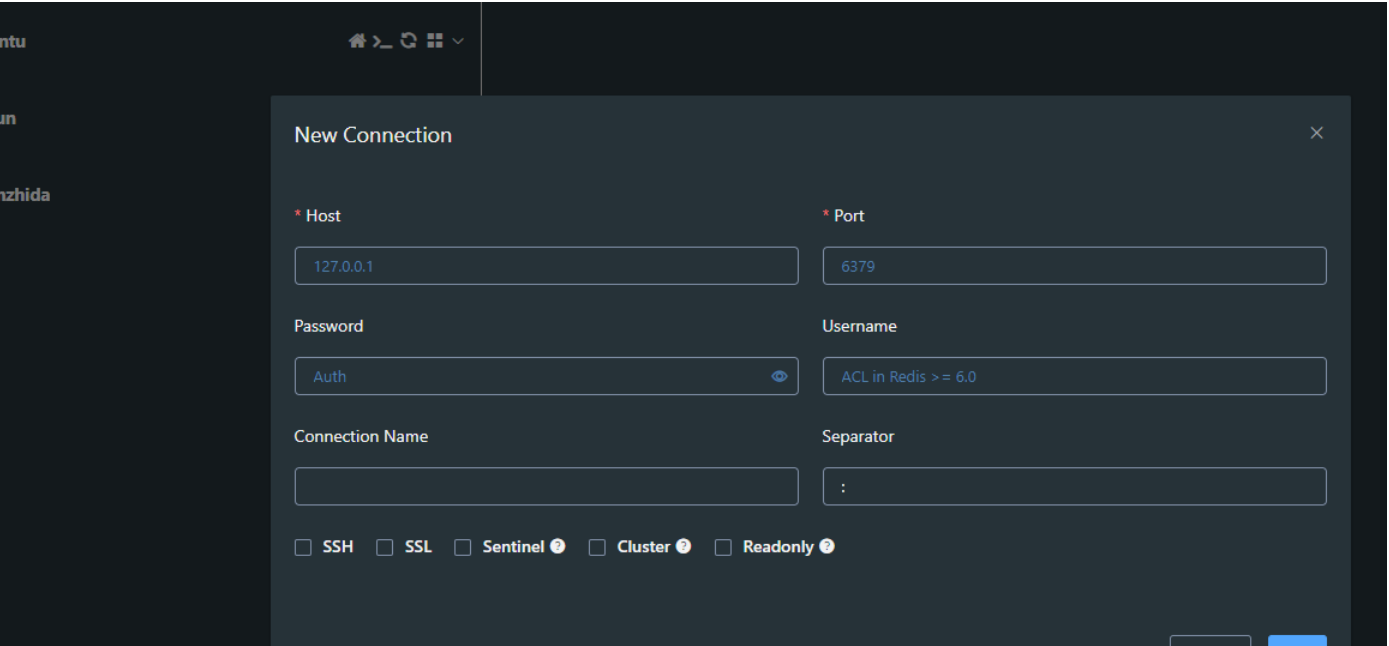Open the Redis console terminal icon

point(382,41)
